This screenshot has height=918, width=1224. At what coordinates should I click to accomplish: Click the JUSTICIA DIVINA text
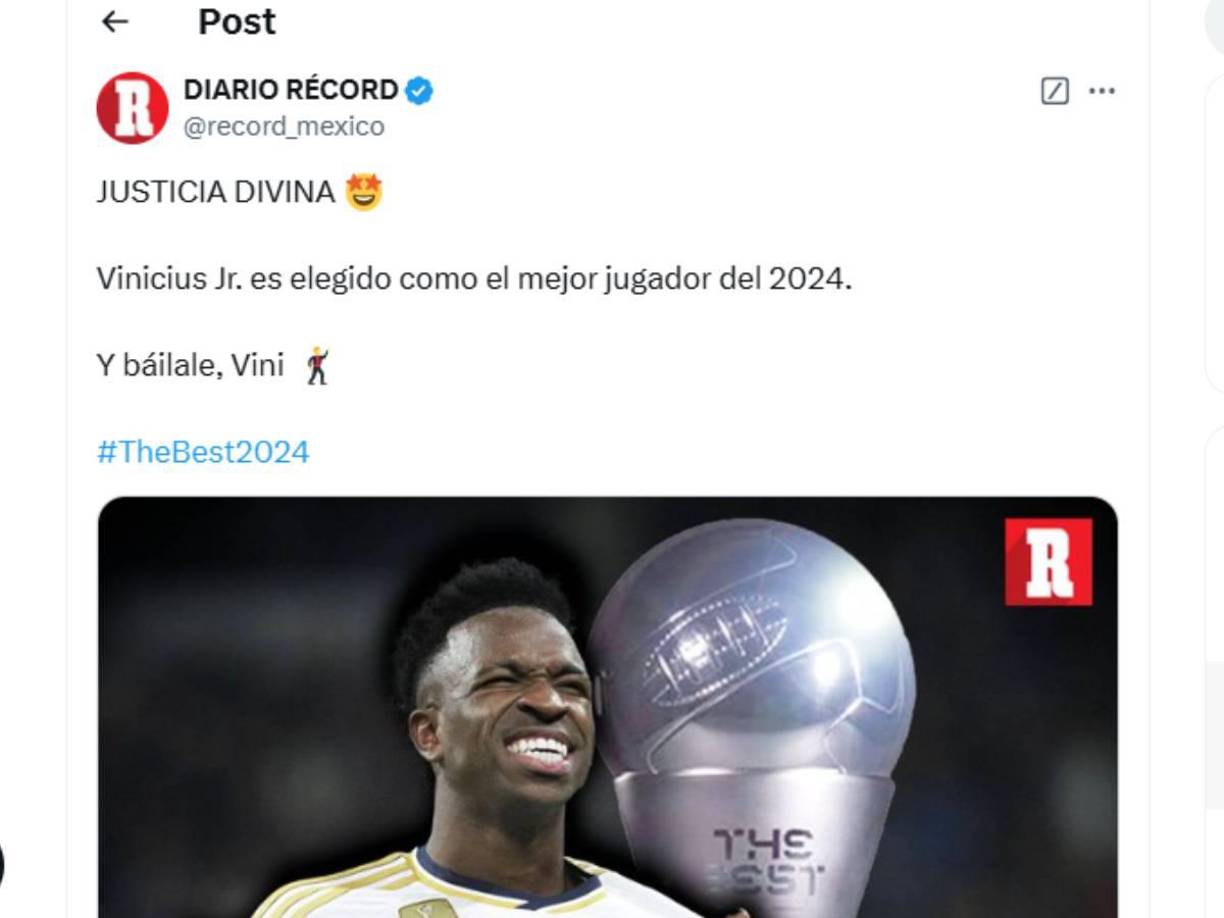coord(216,192)
